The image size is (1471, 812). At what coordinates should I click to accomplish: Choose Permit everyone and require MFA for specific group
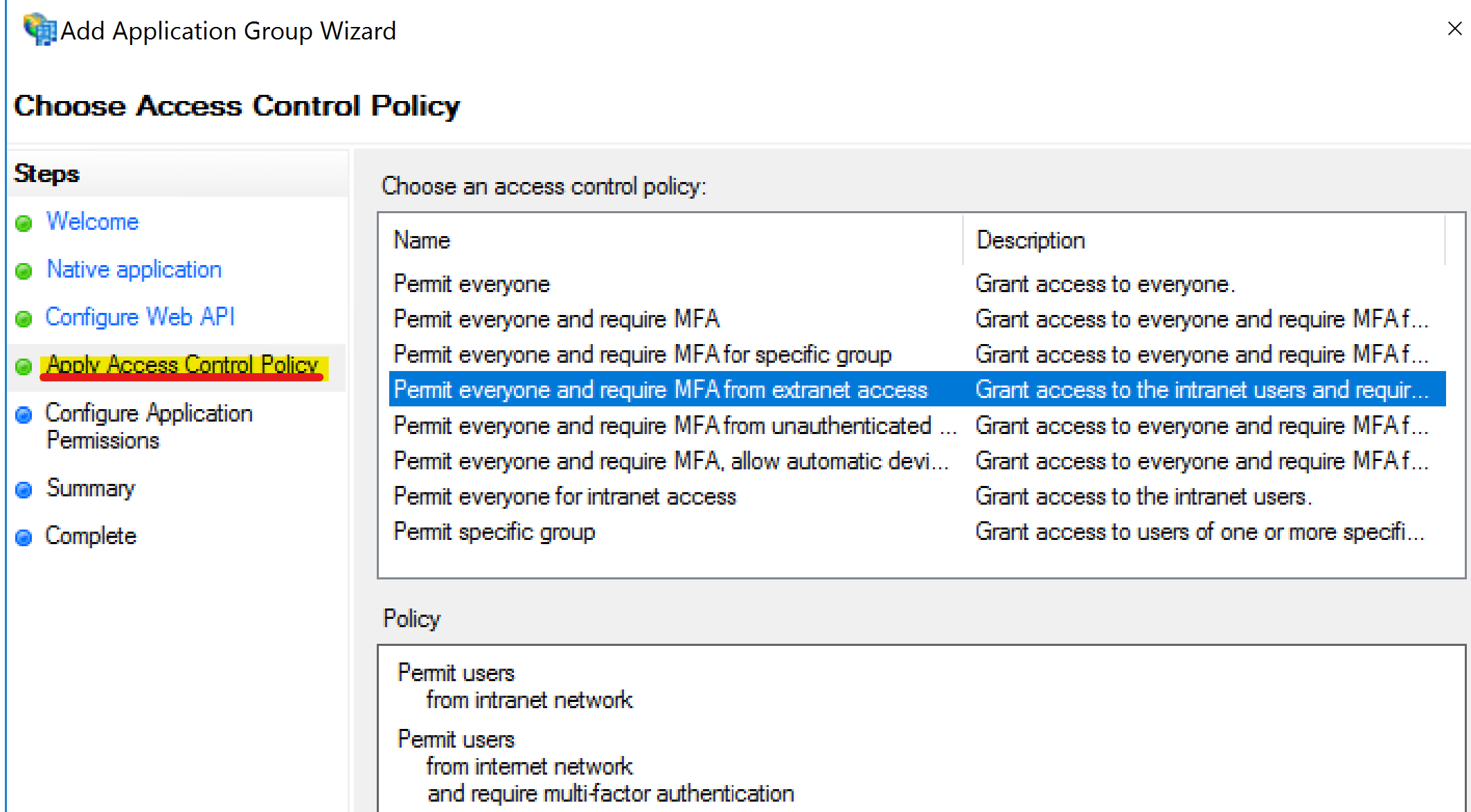(x=917, y=354)
